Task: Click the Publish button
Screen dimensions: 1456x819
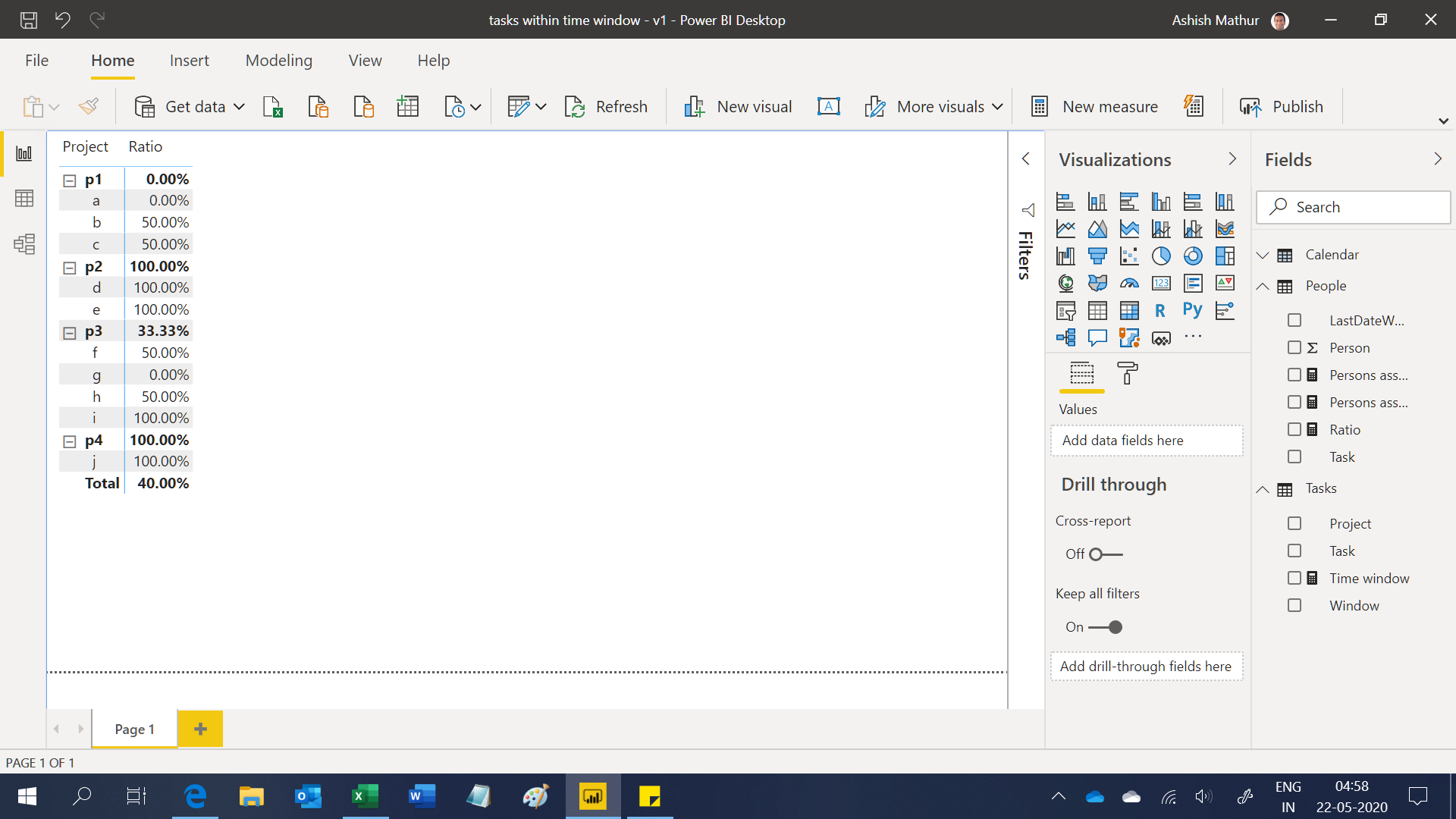Action: [x=1282, y=107]
